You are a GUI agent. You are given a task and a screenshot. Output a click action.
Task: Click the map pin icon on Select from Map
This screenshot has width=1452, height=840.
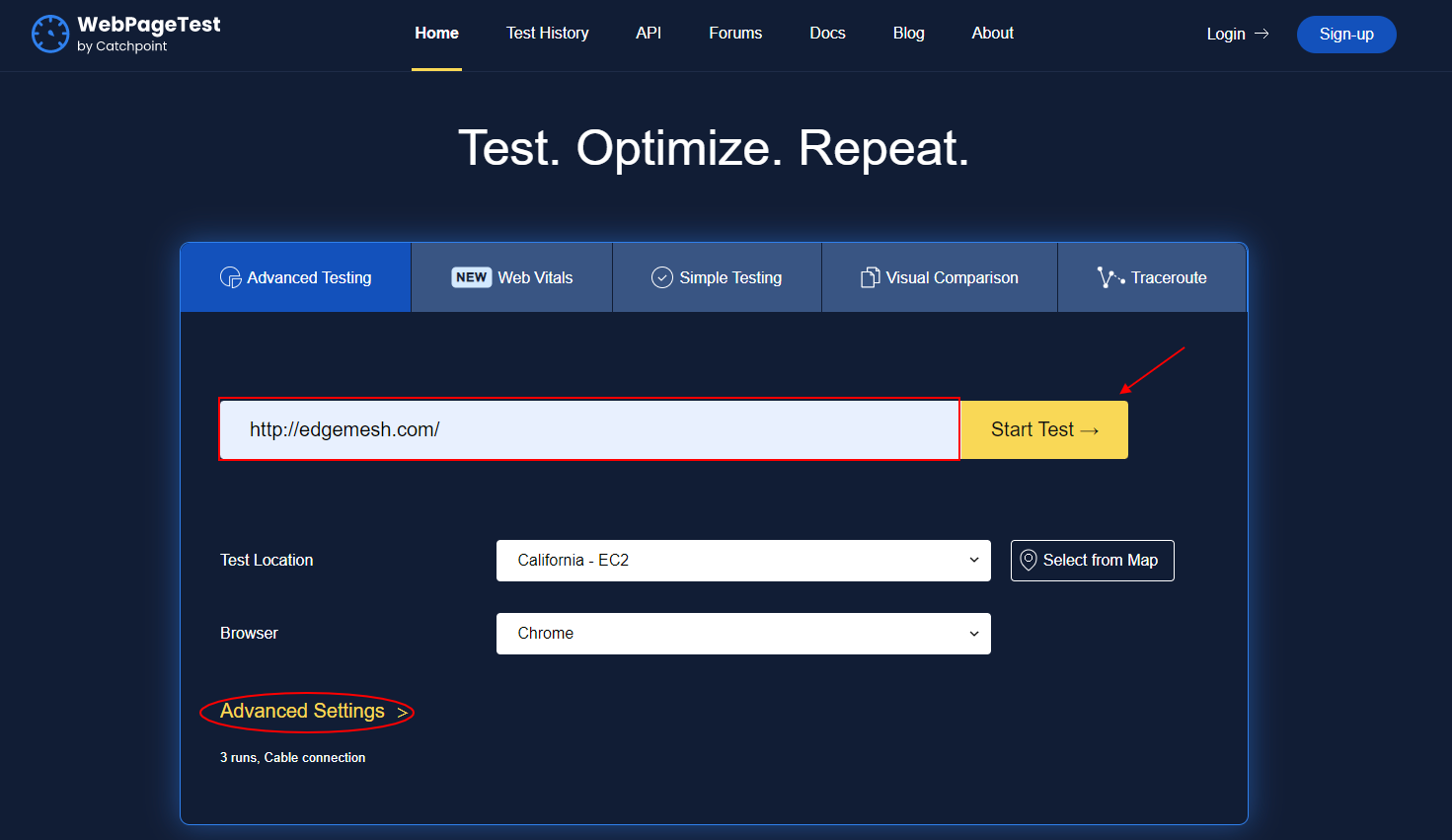pos(1028,560)
